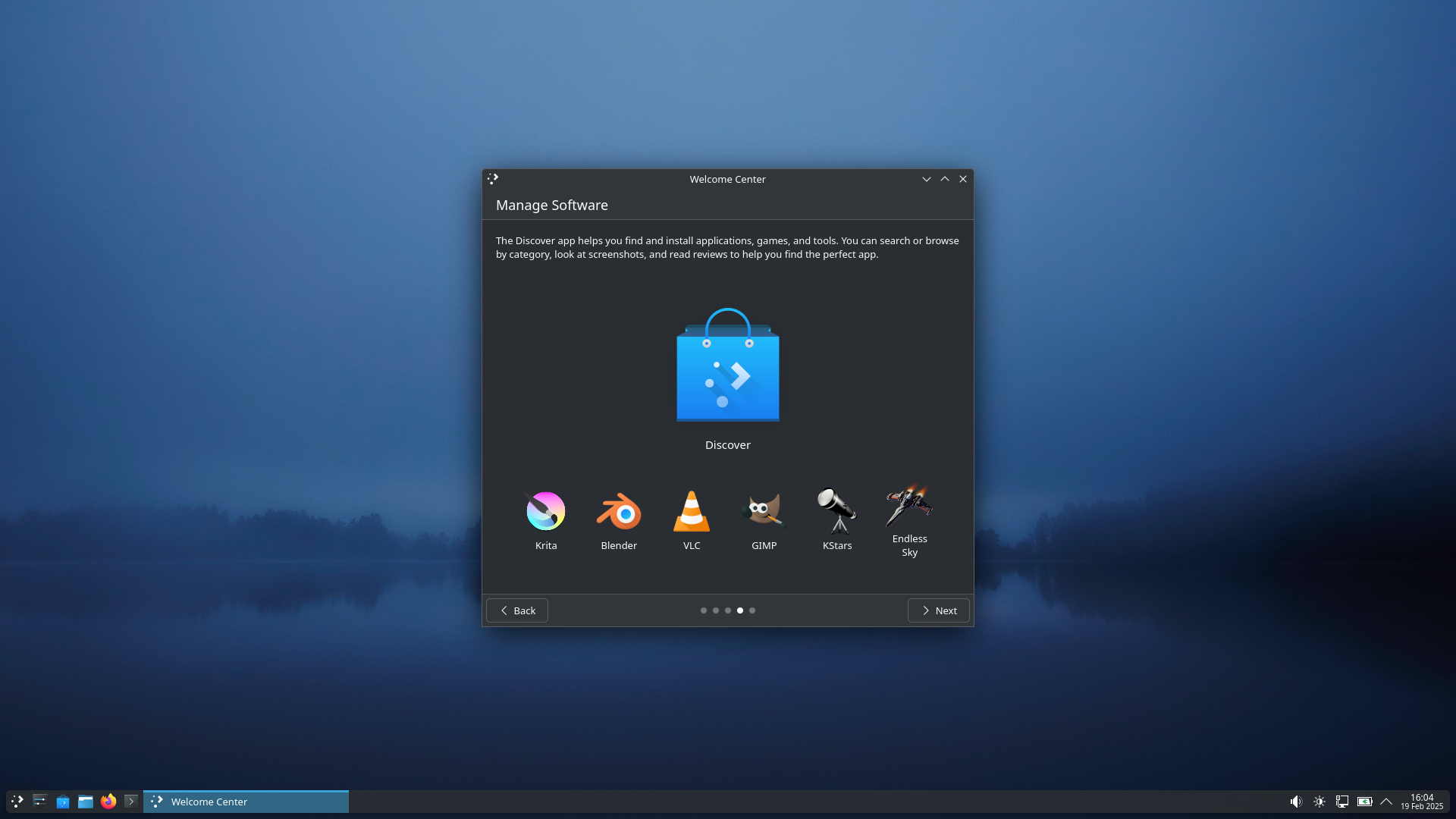Expand the hidden system tray icons arrow
The width and height of the screenshot is (1456, 819).
1386,802
